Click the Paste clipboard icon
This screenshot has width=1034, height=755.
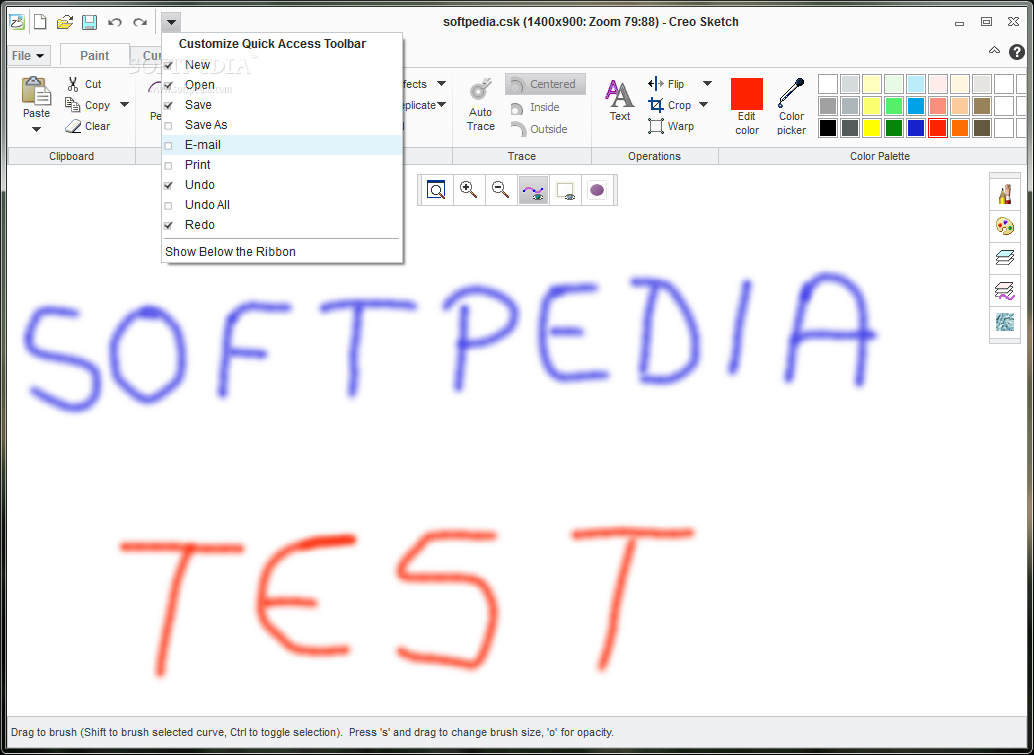pyautogui.click(x=36, y=91)
